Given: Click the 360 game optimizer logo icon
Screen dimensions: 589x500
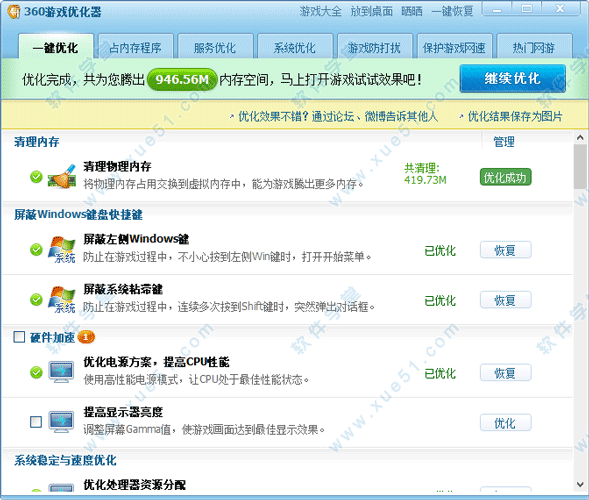Looking at the screenshot, I should pyautogui.click(x=14, y=11).
